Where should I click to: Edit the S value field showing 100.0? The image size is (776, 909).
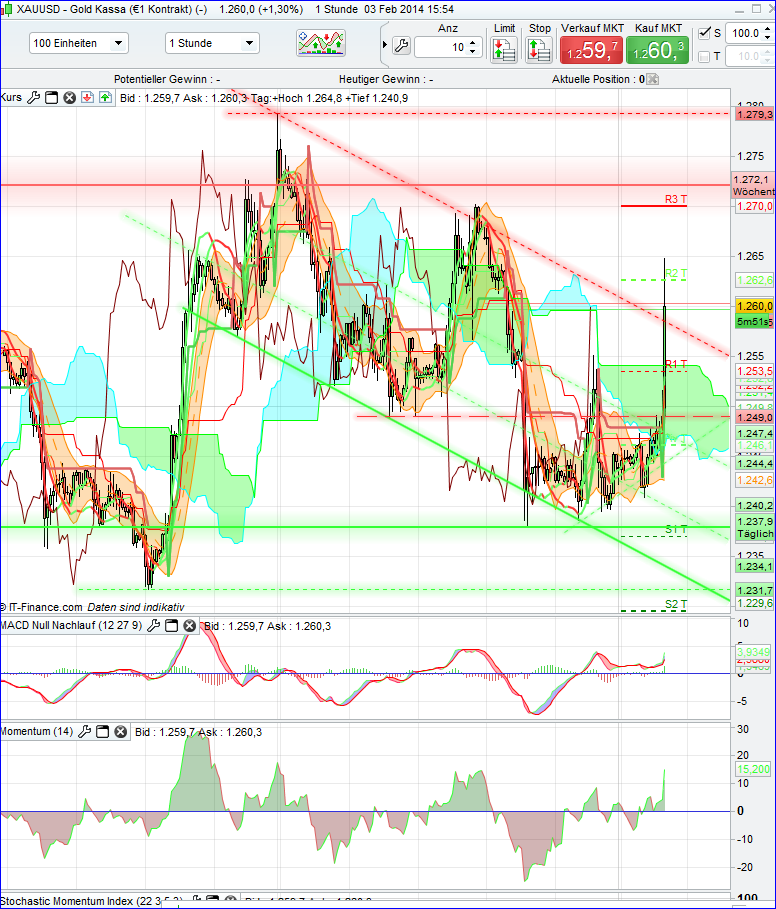click(x=744, y=33)
